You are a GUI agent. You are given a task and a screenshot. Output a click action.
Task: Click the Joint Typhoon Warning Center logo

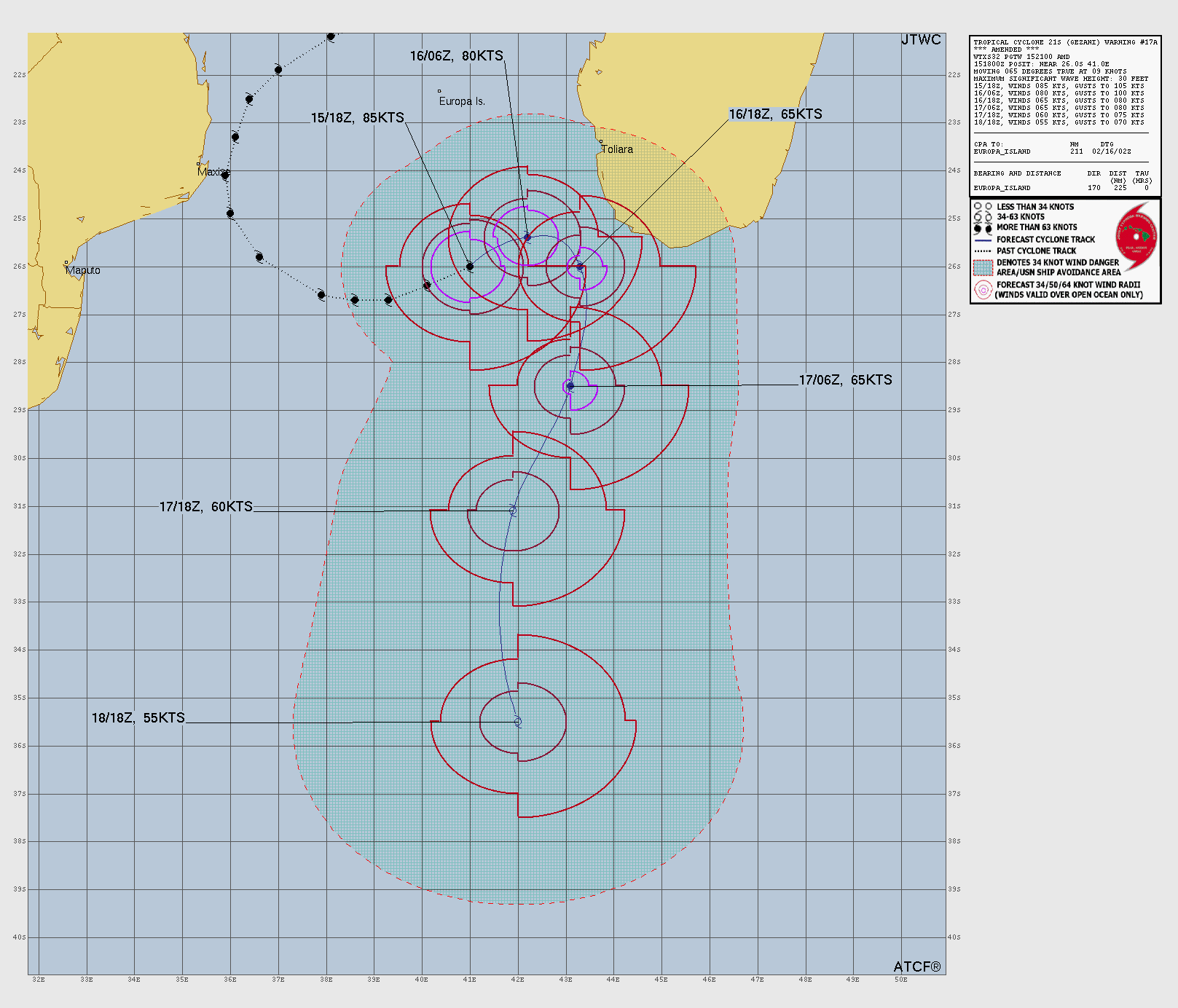click(x=1136, y=235)
